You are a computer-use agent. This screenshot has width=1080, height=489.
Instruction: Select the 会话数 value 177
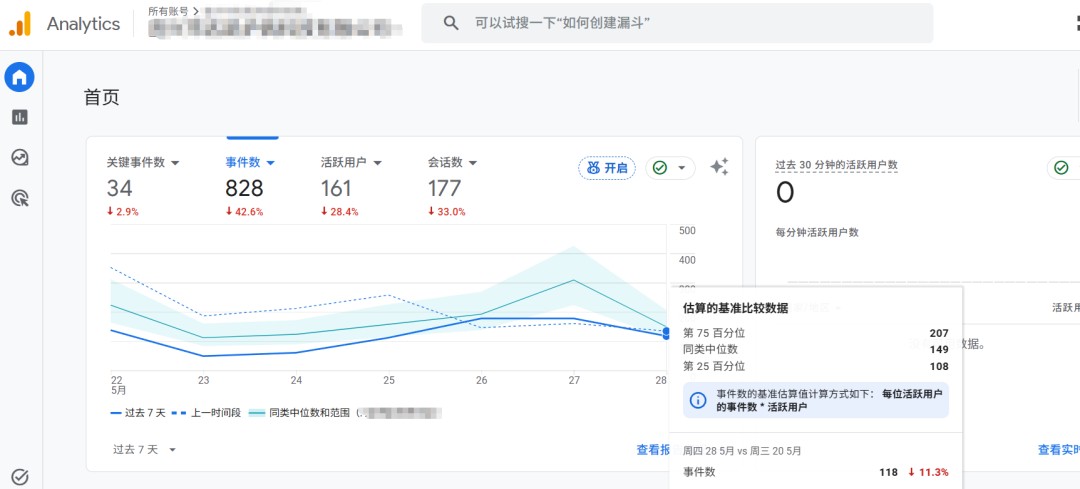pos(444,188)
